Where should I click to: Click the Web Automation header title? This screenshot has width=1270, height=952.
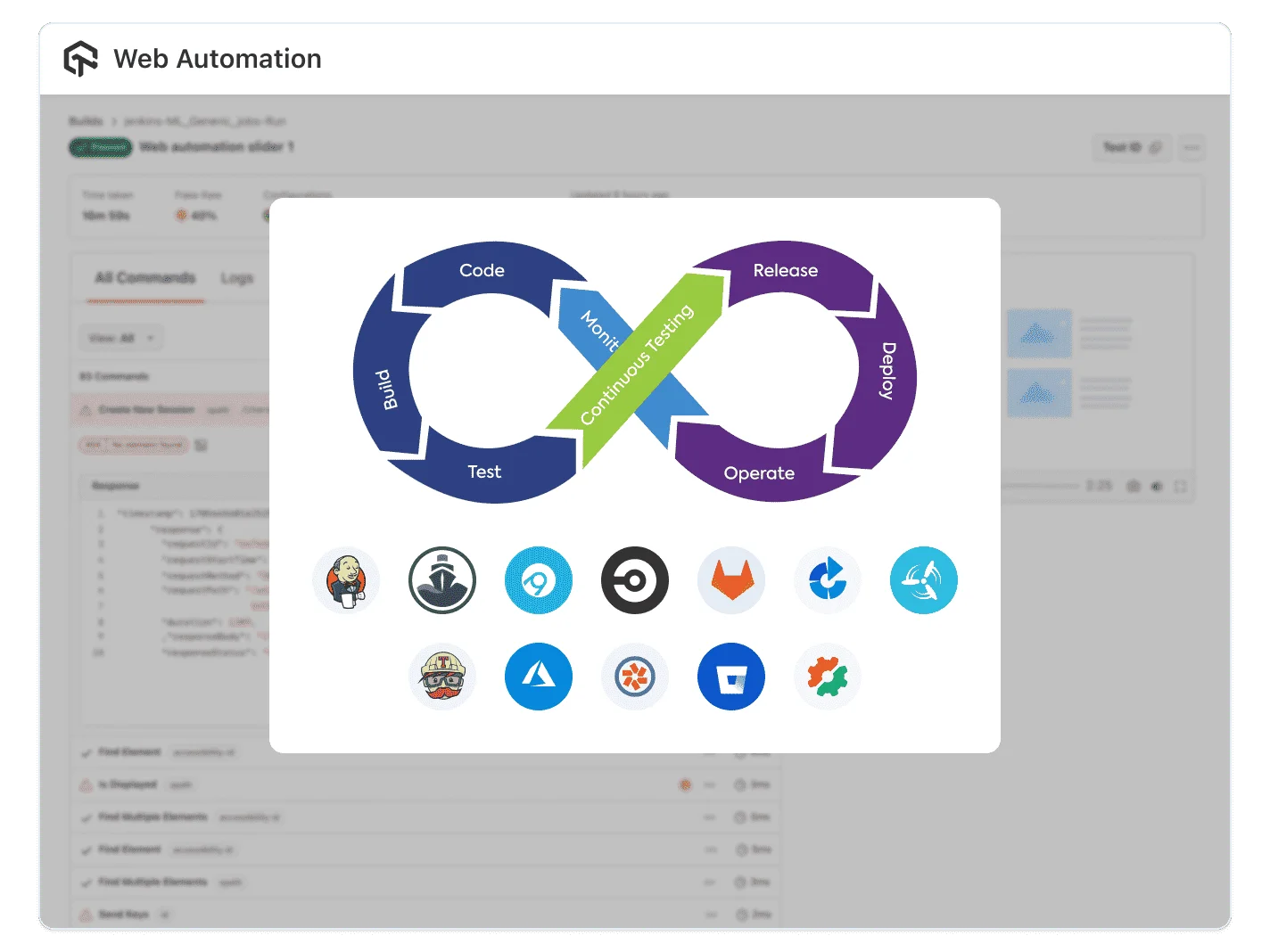click(x=218, y=59)
